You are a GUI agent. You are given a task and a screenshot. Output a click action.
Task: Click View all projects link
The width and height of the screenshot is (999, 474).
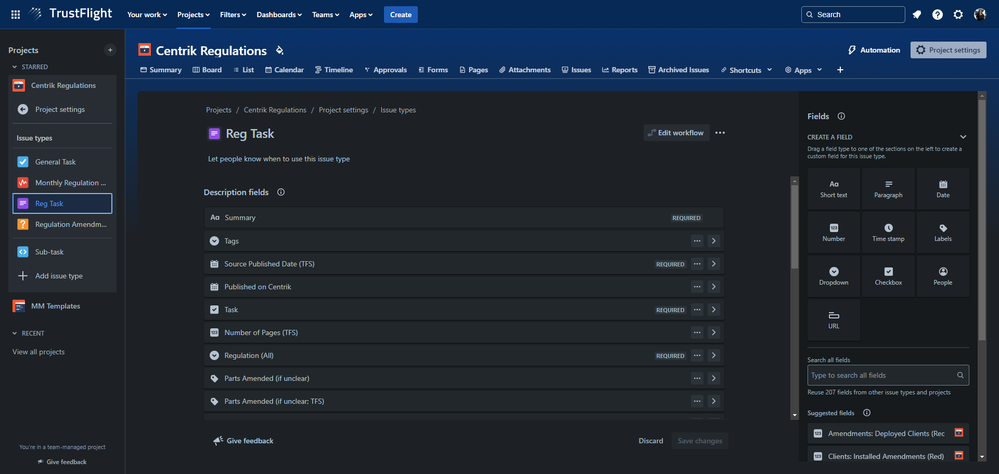(x=38, y=352)
